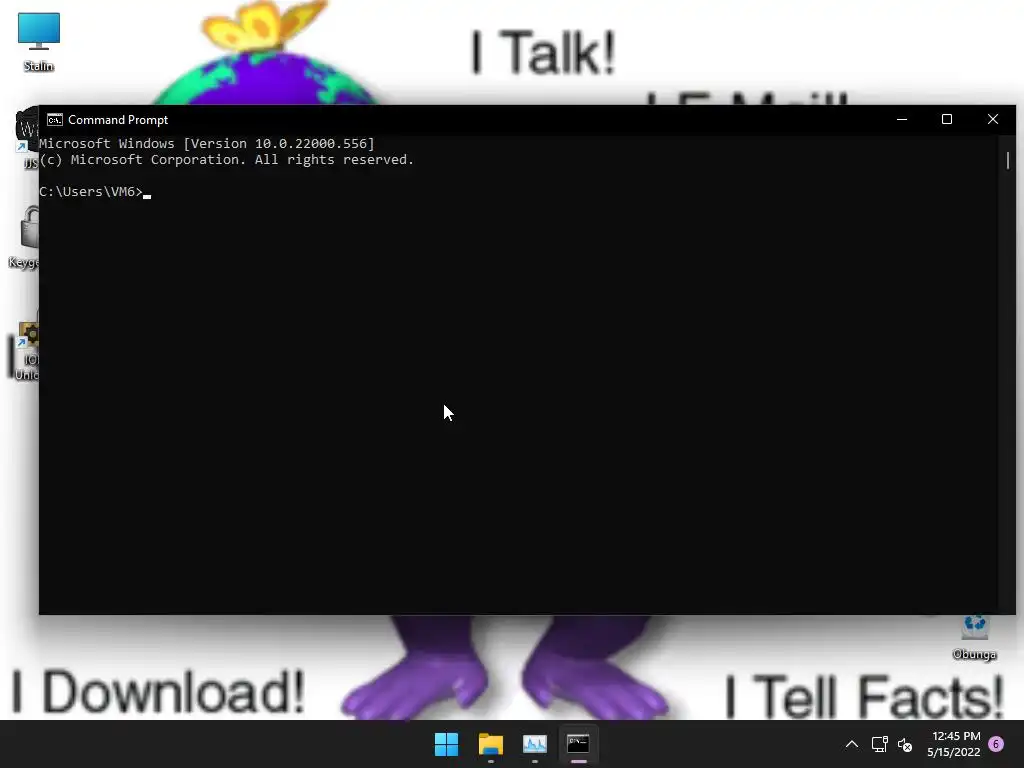The width and height of the screenshot is (1024, 768).
Task: Select the Obunga desktop icon
Action: pyautogui.click(x=974, y=638)
